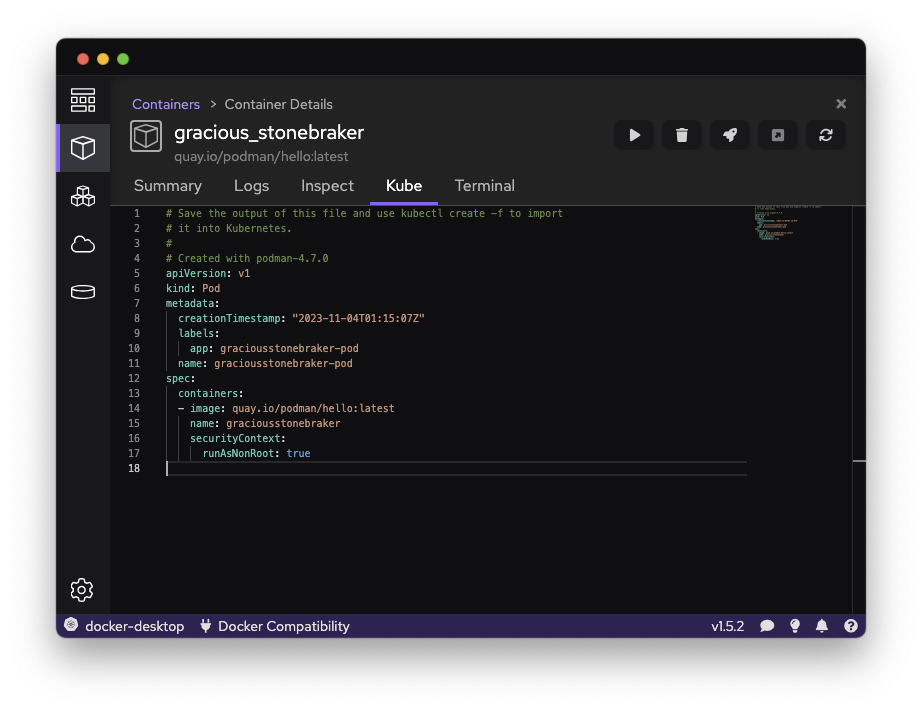Open help question mark icon
Screen dimensions: 922x712
pyautogui.click(x=850, y=626)
